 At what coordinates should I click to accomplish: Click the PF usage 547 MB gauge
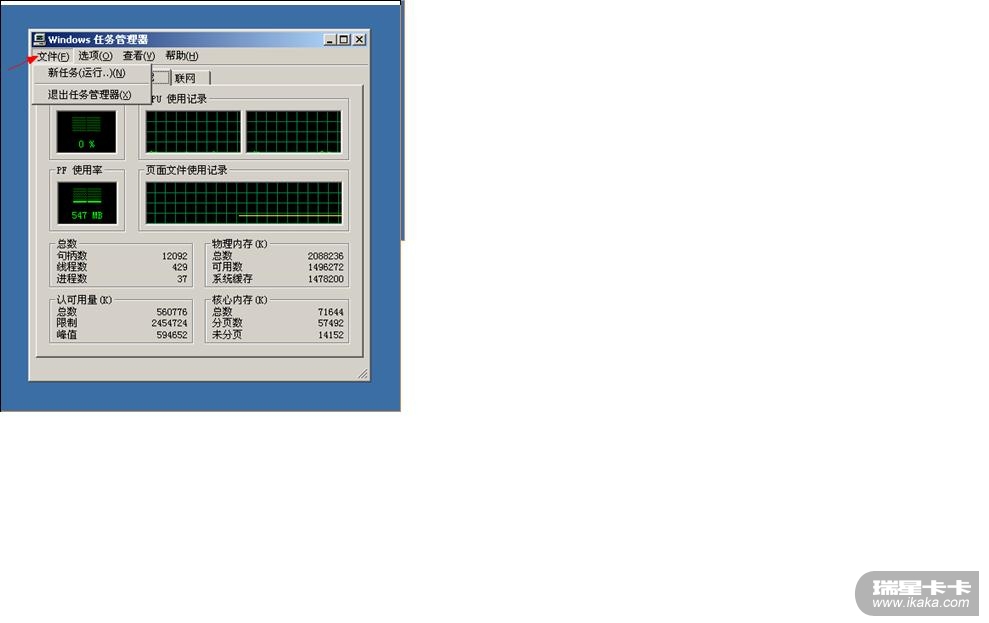coord(87,203)
